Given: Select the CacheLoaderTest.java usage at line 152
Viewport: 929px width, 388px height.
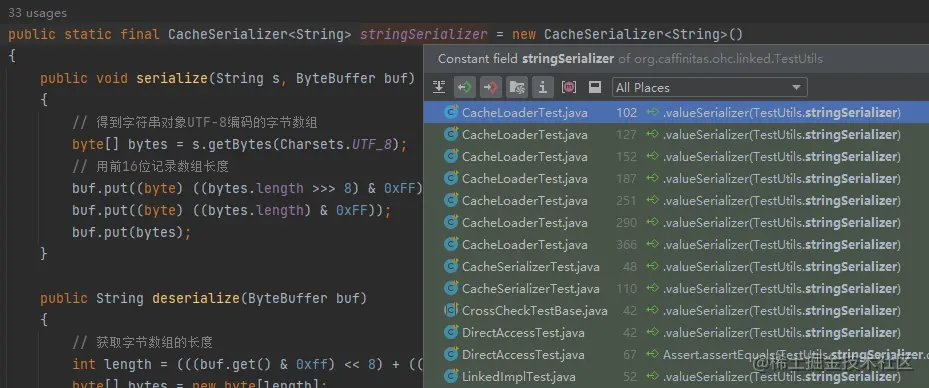Looking at the screenshot, I should coord(676,156).
